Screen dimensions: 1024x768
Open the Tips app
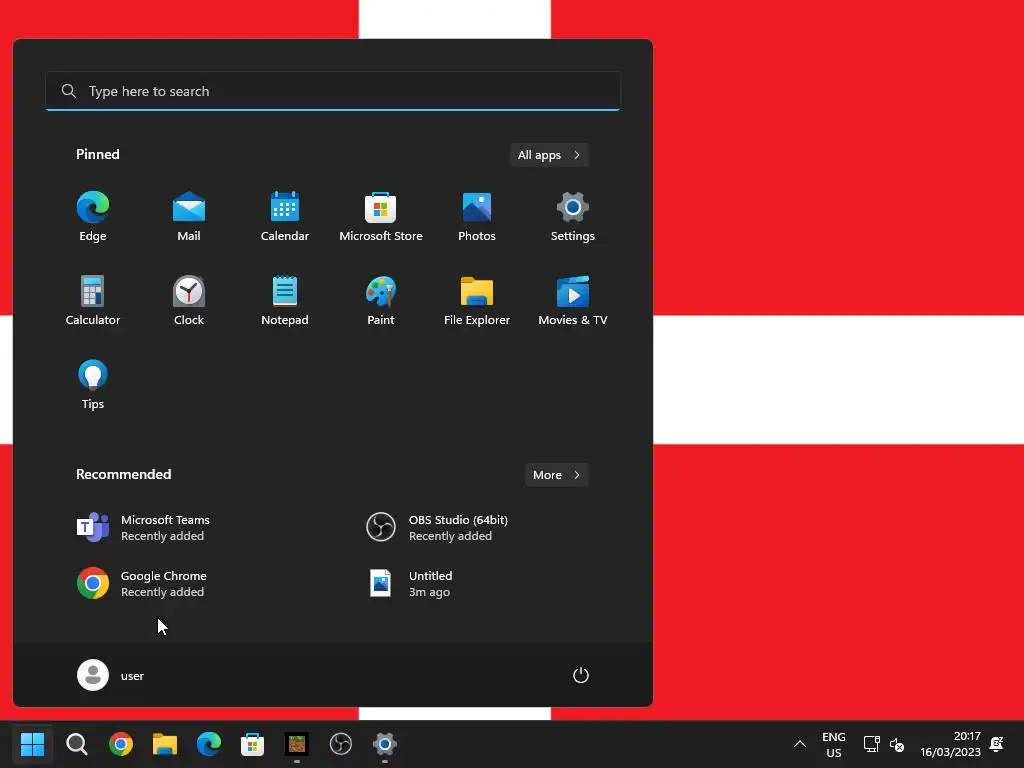[93, 385]
